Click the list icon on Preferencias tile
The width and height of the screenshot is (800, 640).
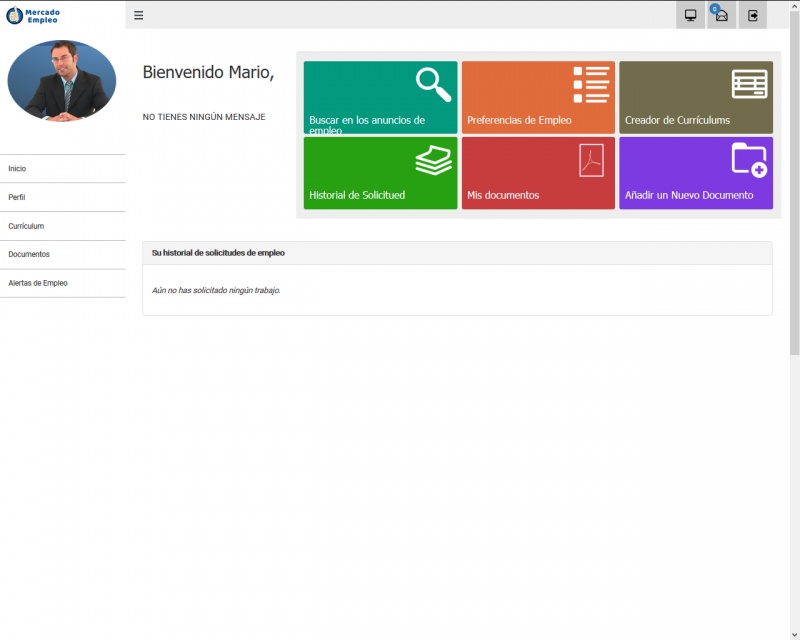[591, 84]
